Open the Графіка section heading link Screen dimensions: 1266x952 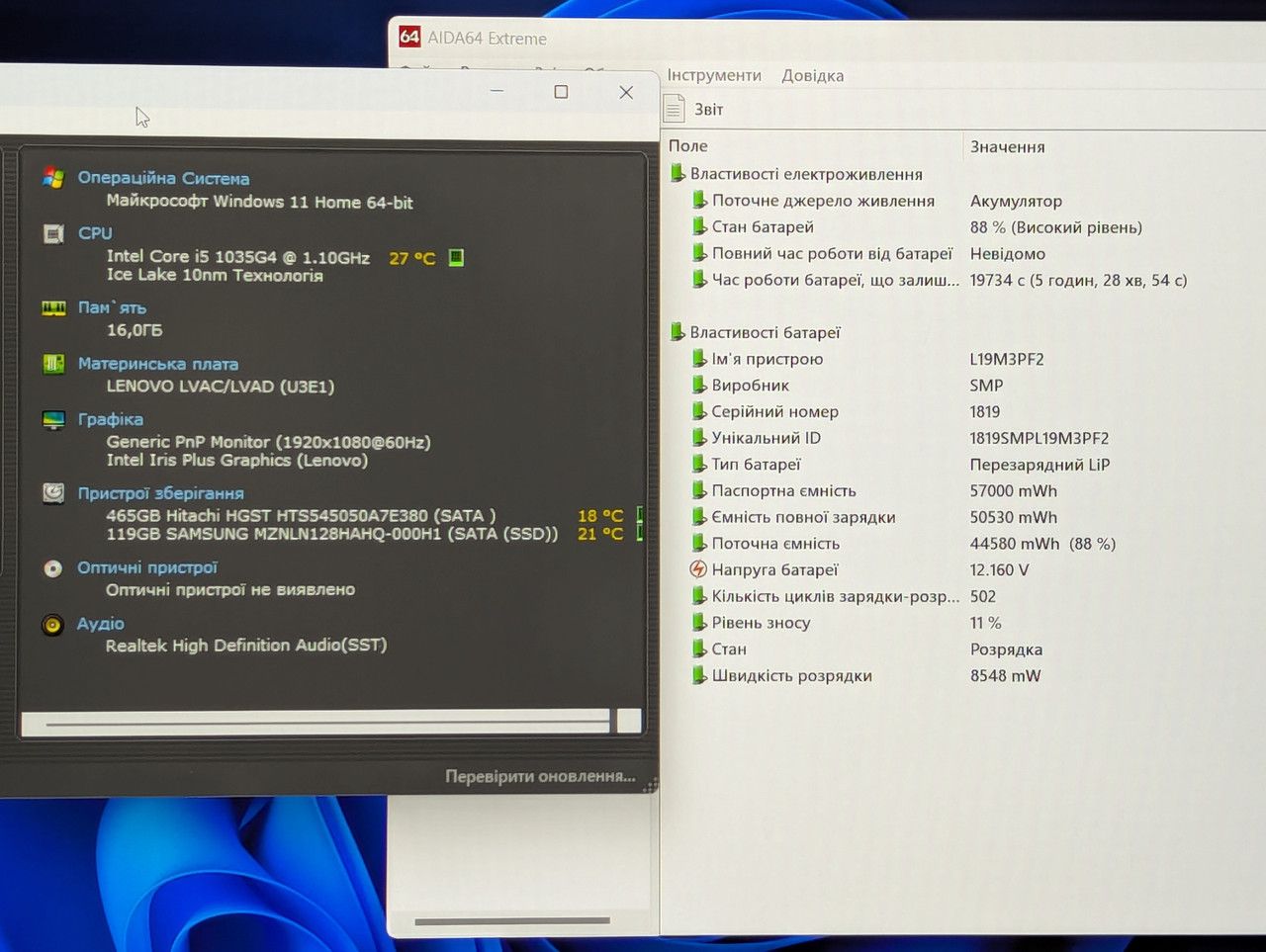(x=111, y=419)
